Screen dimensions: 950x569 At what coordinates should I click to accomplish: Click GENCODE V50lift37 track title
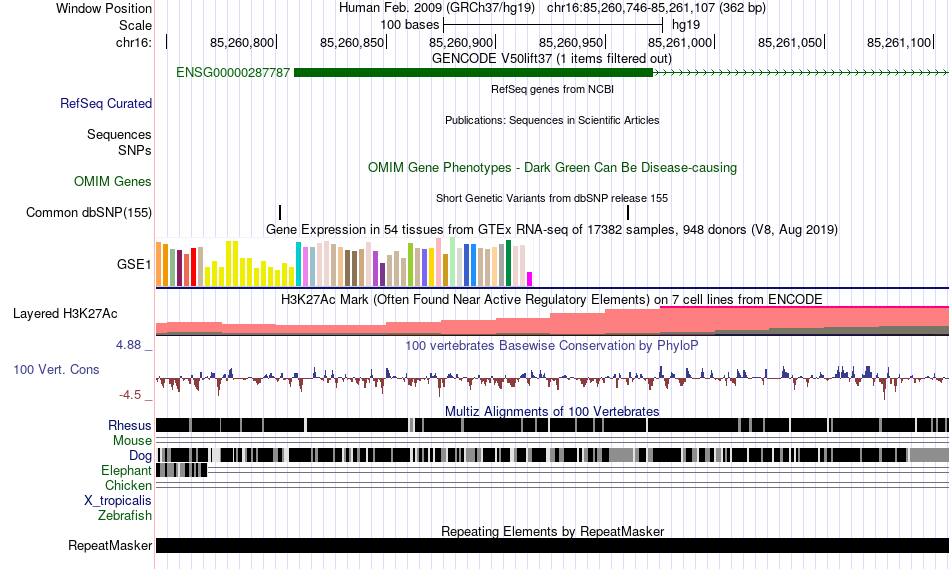click(552, 59)
